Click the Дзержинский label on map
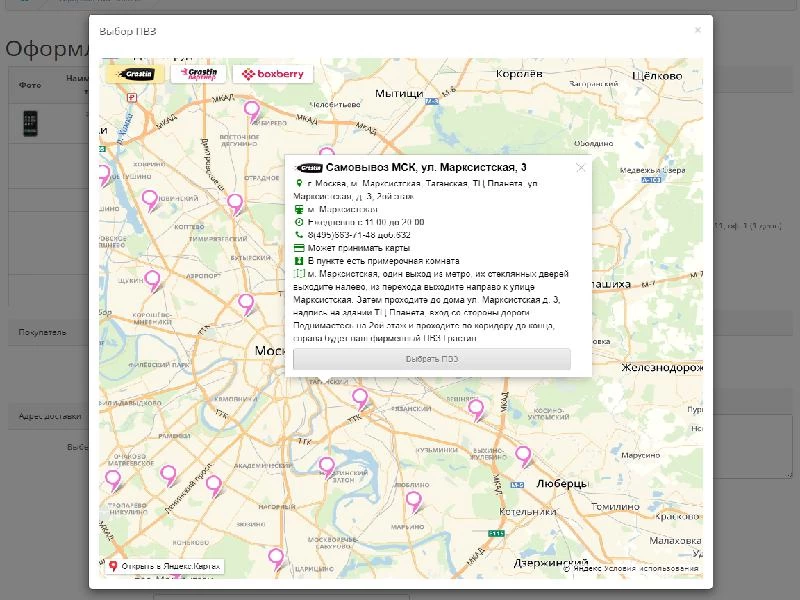Image resolution: width=800 pixels, height=600 pixels. pos(550,563)
